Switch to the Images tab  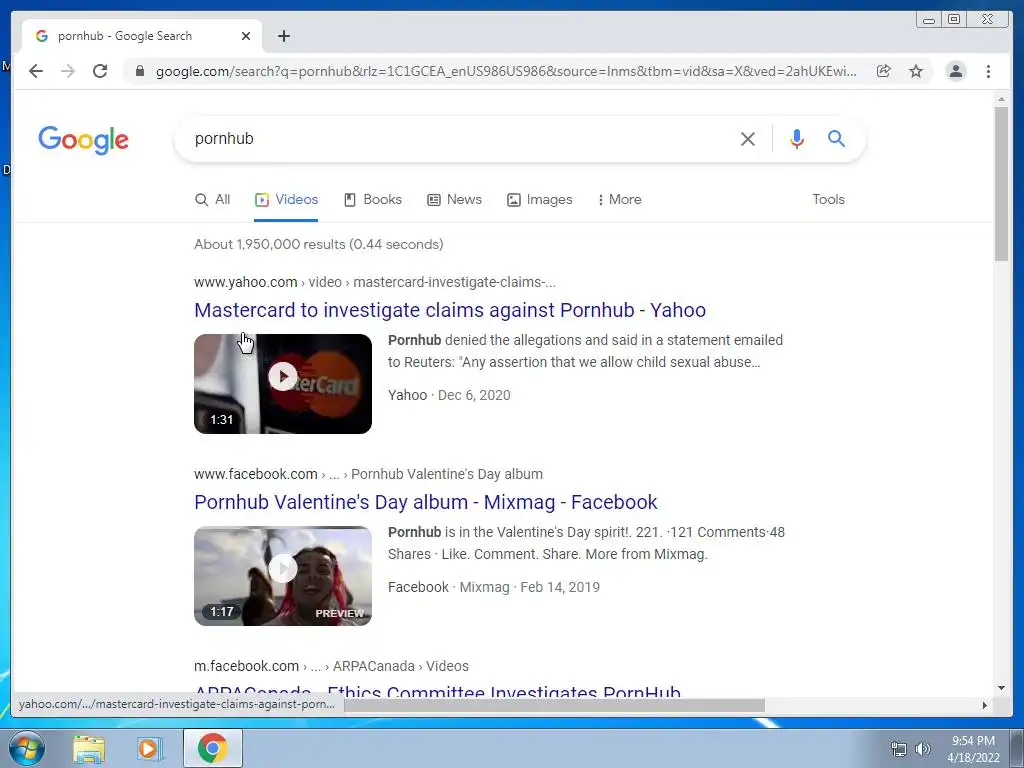coord(539,200)
